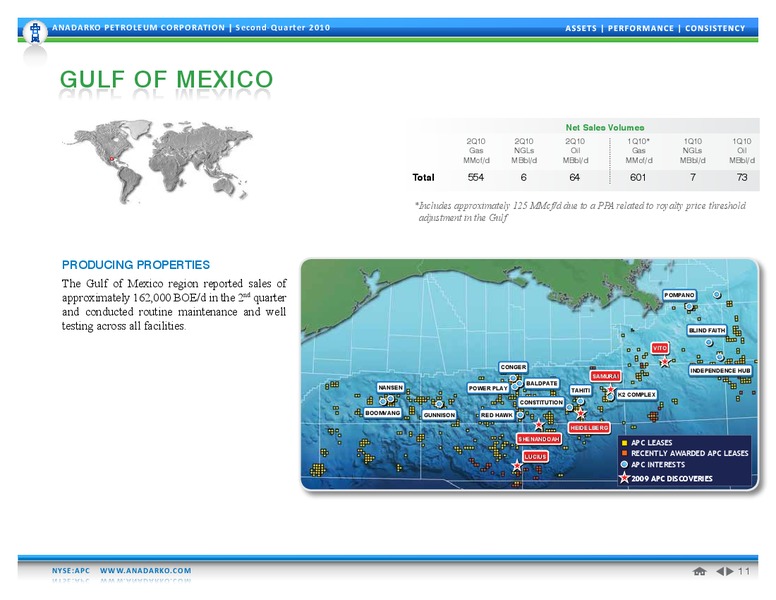Image resolution: width=776 pixels, height=600 pixels.
Task: Click the 2009 APC DISCOVERIES legend star
Action: [625, 478]
